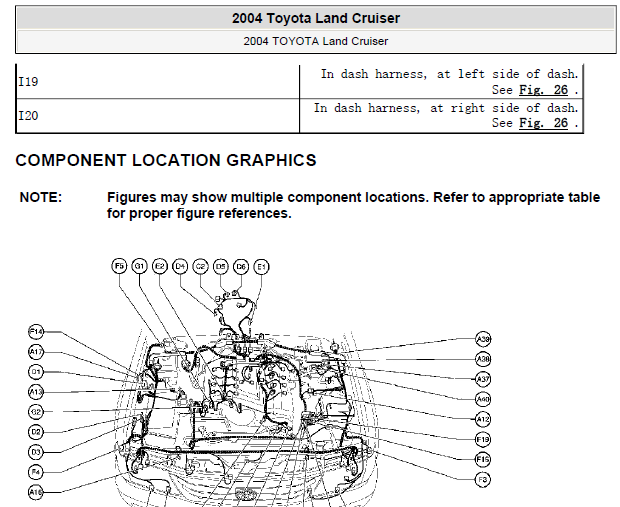Click the bold '2004 Toyota Land Cruiser' title
The width and height of the screenshot is (620, 507).
coord(316,18)
